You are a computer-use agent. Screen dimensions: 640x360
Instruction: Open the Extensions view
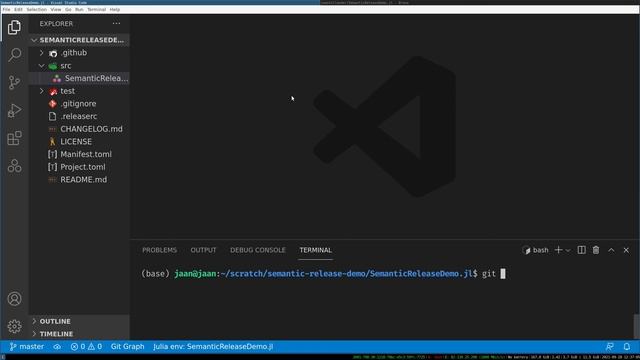(x=14, y=138)
